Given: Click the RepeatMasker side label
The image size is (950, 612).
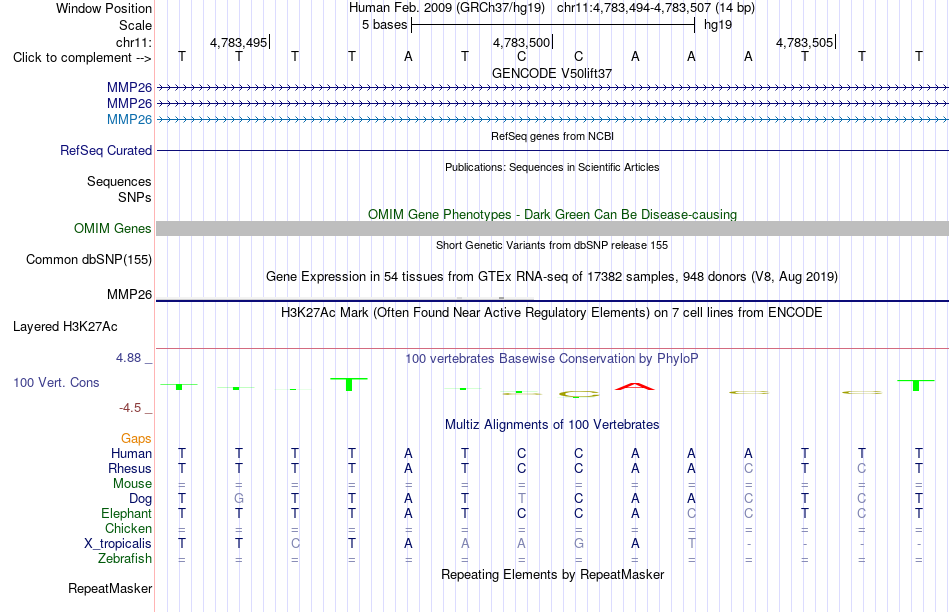Looking at the screenshot, I should click(x=110, y=588).
